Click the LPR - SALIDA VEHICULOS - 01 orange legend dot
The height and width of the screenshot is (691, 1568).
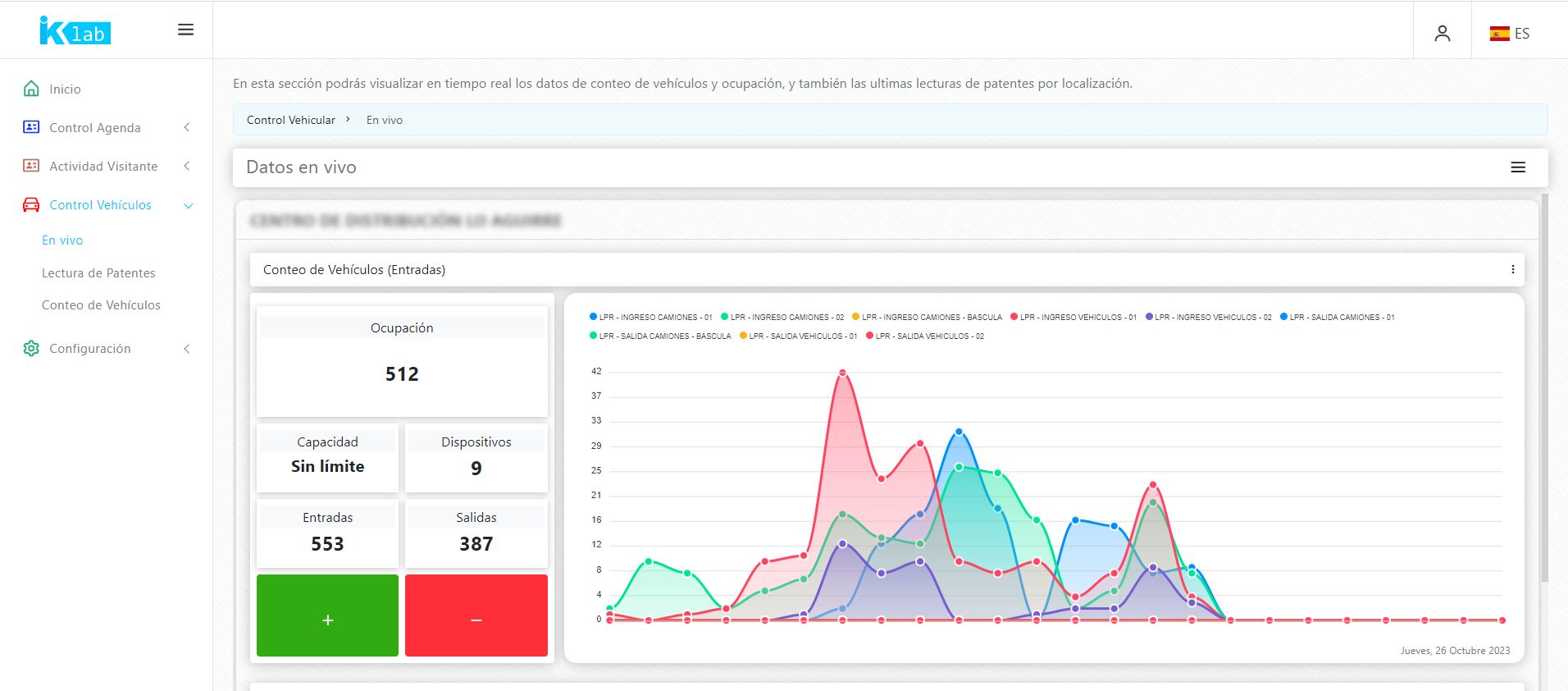[x=744, y=336]
